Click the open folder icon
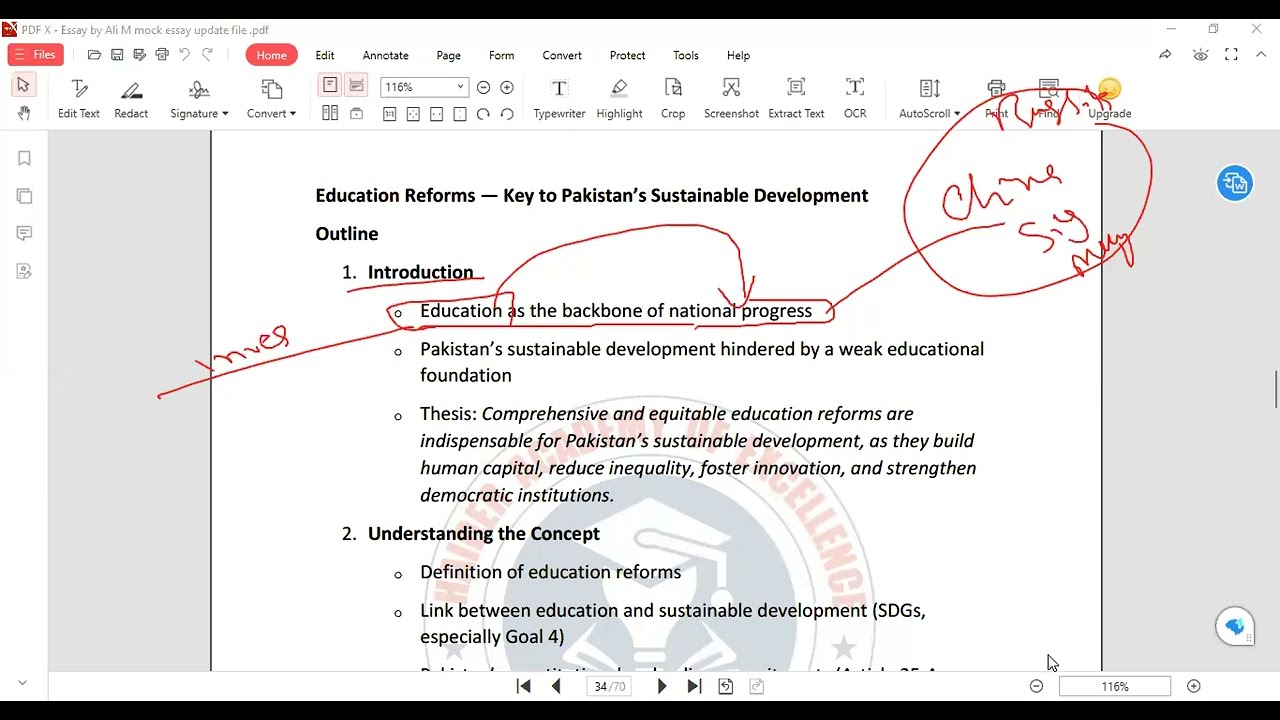 94,55
